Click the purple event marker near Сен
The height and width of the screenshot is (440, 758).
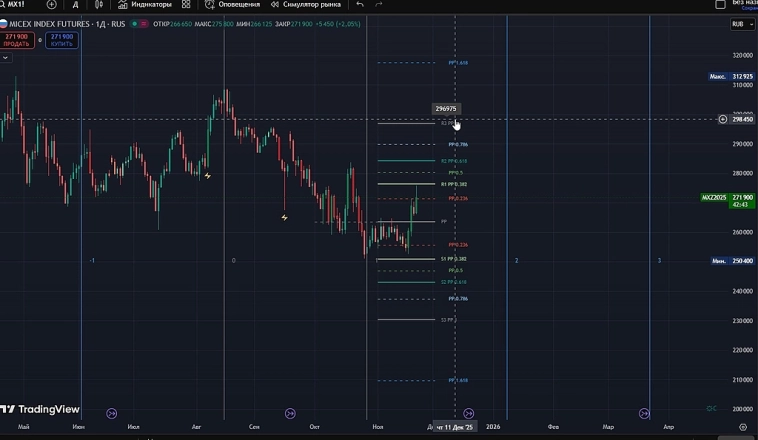pyautogui.click(x=290, y=413)
